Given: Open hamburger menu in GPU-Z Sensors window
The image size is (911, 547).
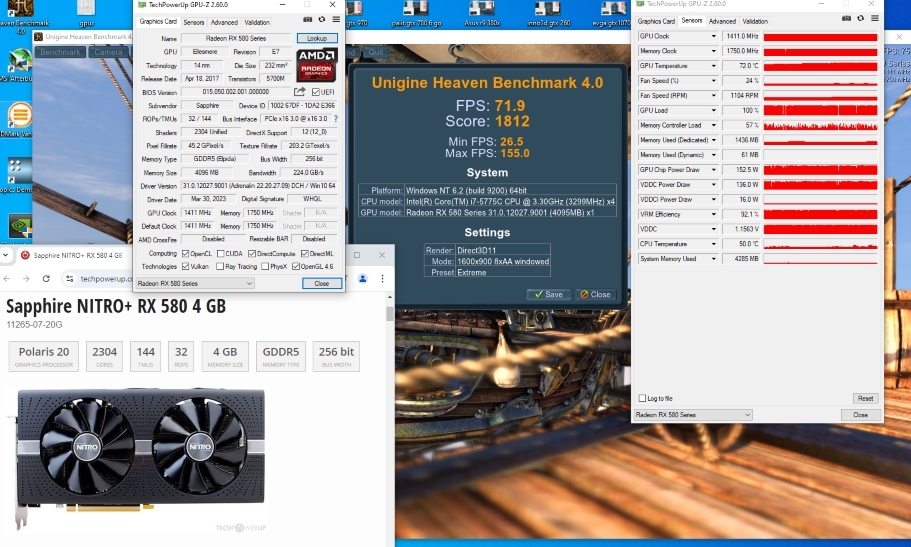Looking at the screenshot, I should pos(874,18).
